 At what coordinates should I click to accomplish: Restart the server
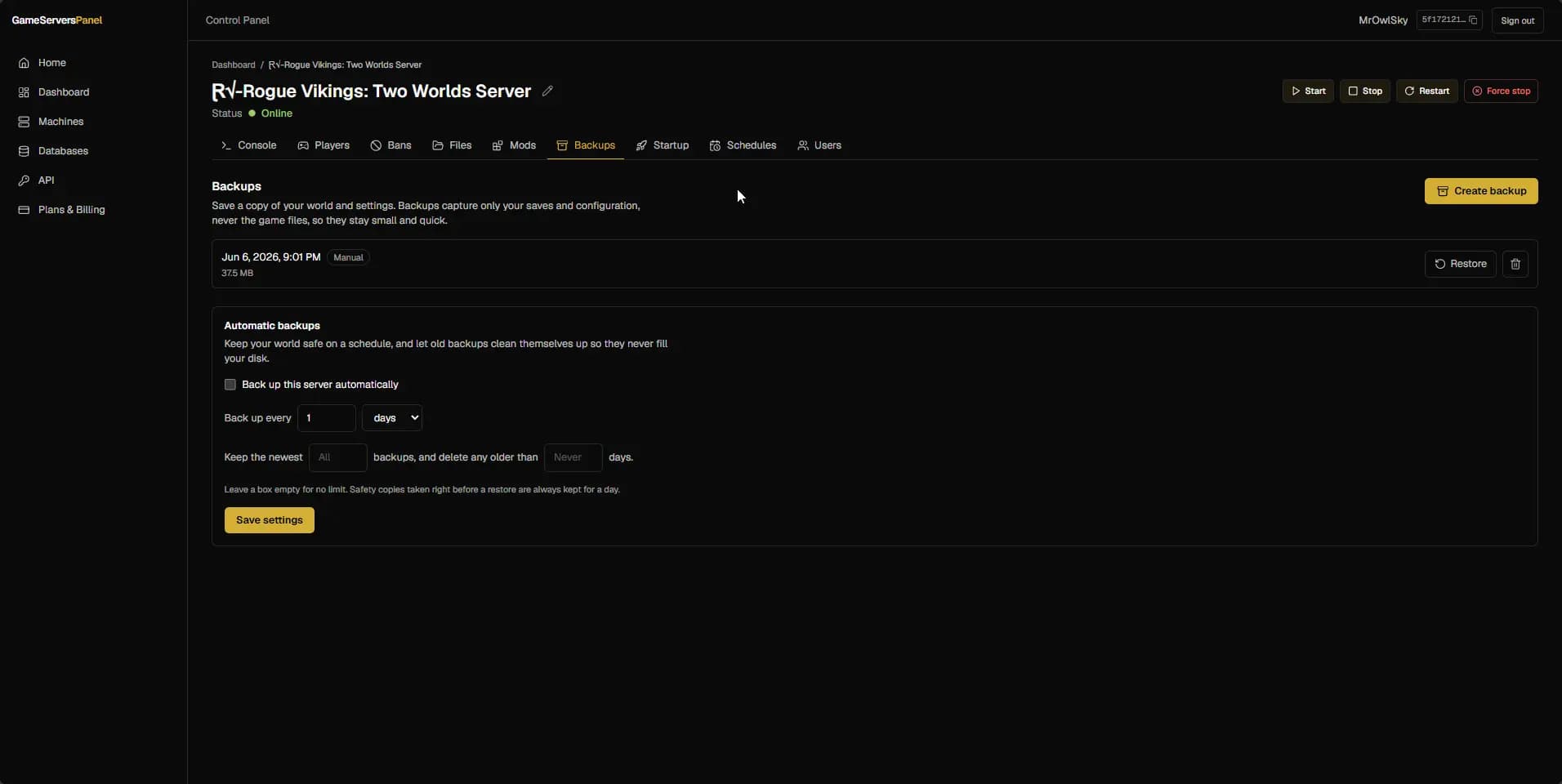[1426, 91]
